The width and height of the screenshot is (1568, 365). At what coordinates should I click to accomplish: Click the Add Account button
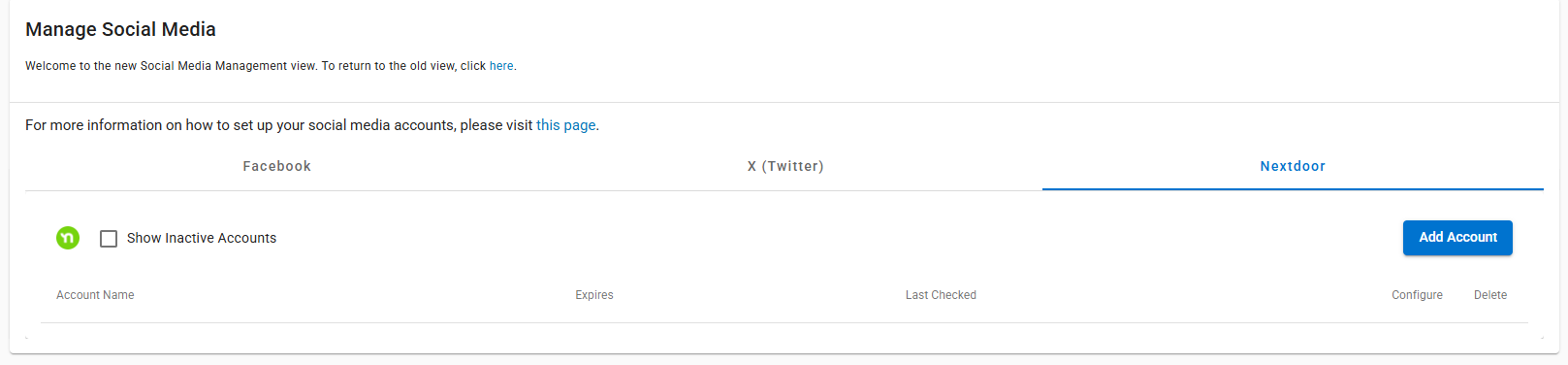point(1457,238)
